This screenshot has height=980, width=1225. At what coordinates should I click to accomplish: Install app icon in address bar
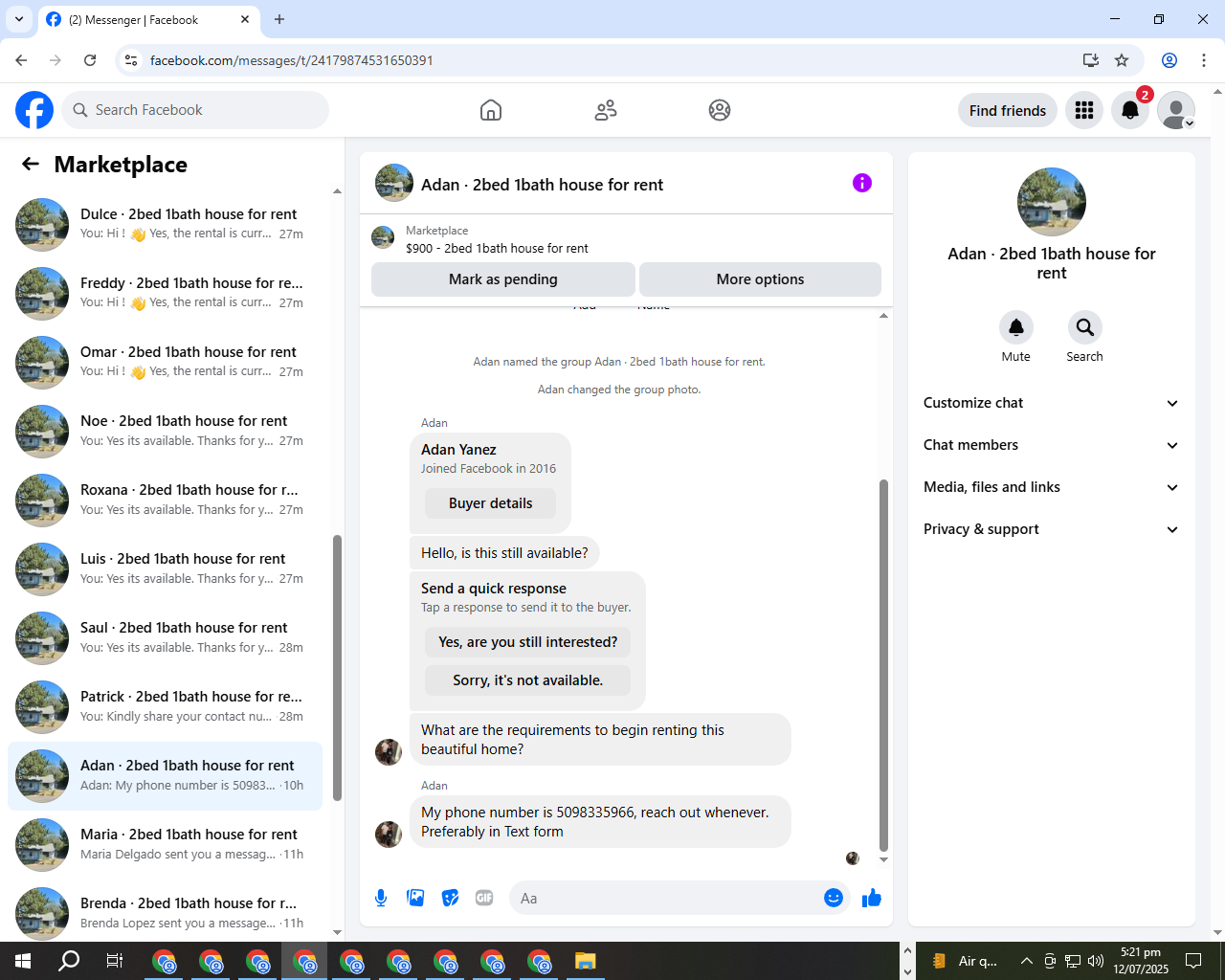(1091, 60)
